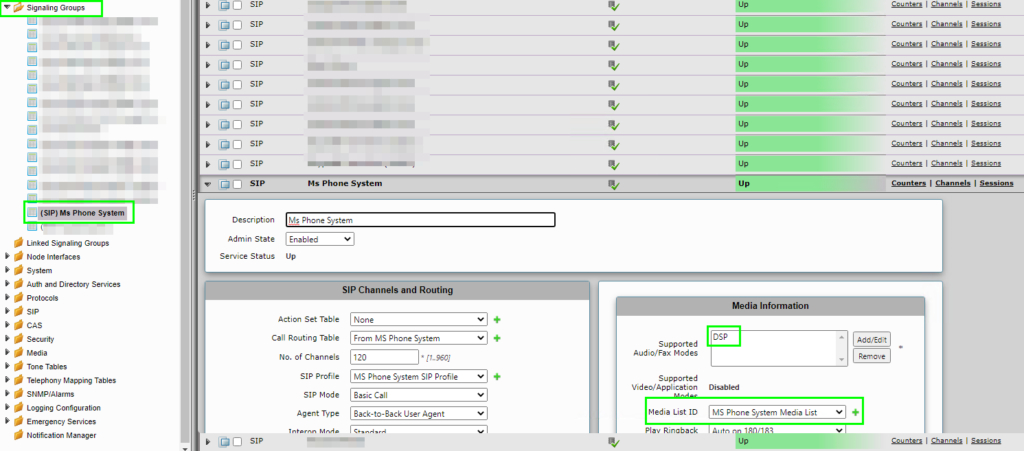Collapse the Signaling Groups tree node arrow

point(7,7)
